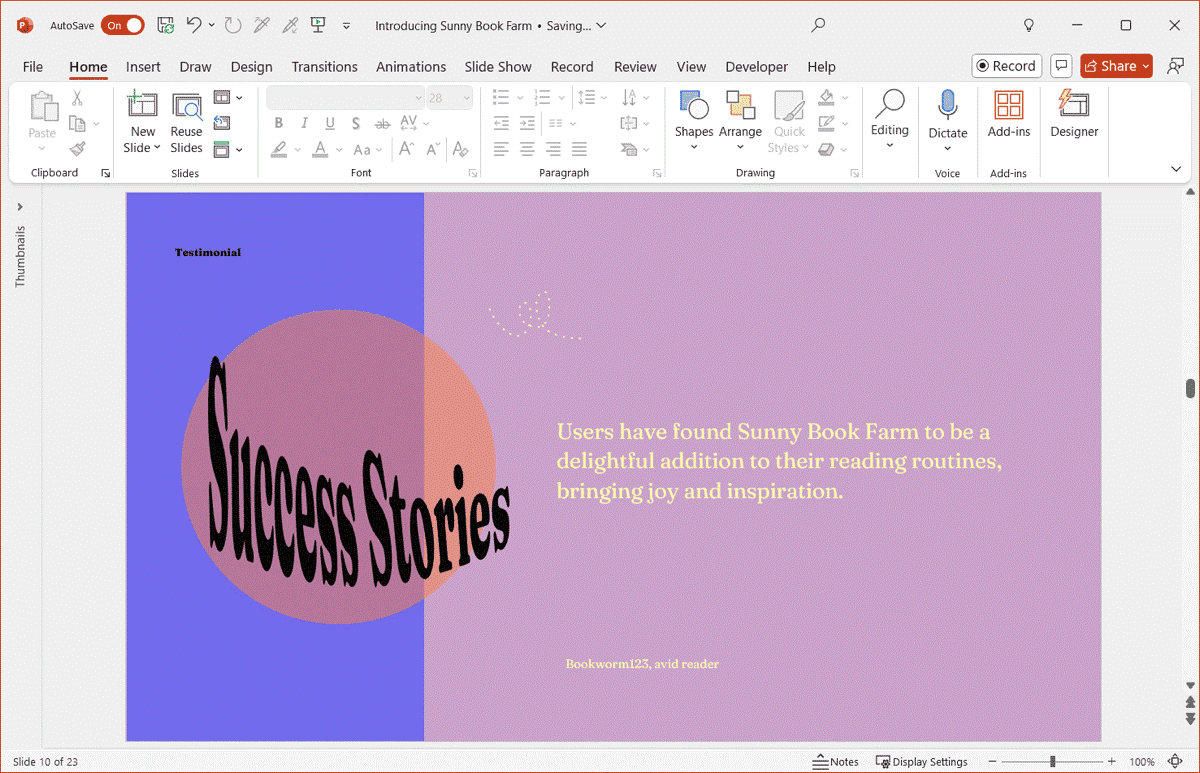The image size is (1200, 773).
Task: Open the Editing dropdown
Action: pos(889,118)
